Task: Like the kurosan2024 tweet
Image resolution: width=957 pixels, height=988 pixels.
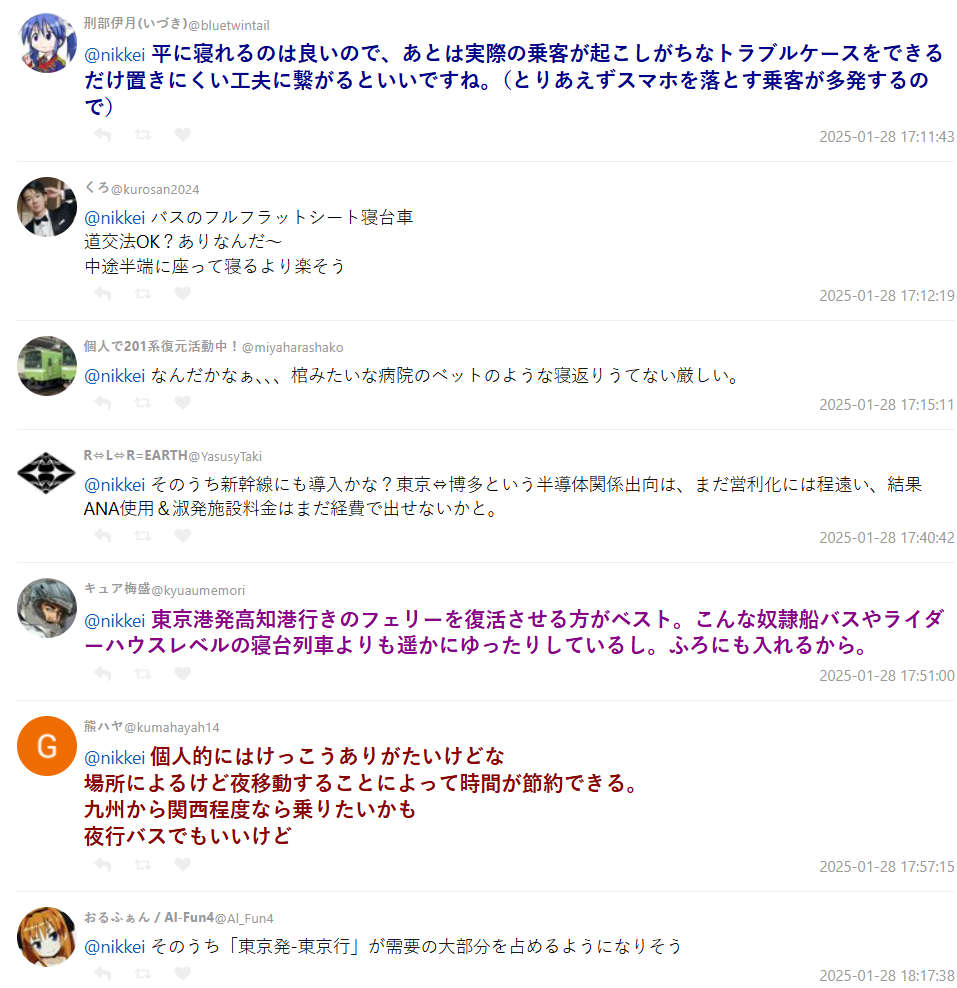Action: [x=183, y=294]
